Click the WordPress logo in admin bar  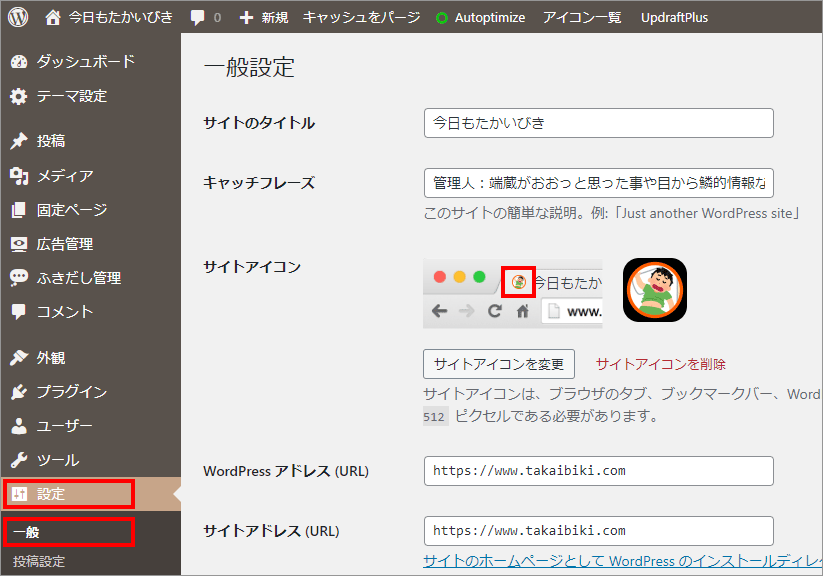tap(18, 17)
